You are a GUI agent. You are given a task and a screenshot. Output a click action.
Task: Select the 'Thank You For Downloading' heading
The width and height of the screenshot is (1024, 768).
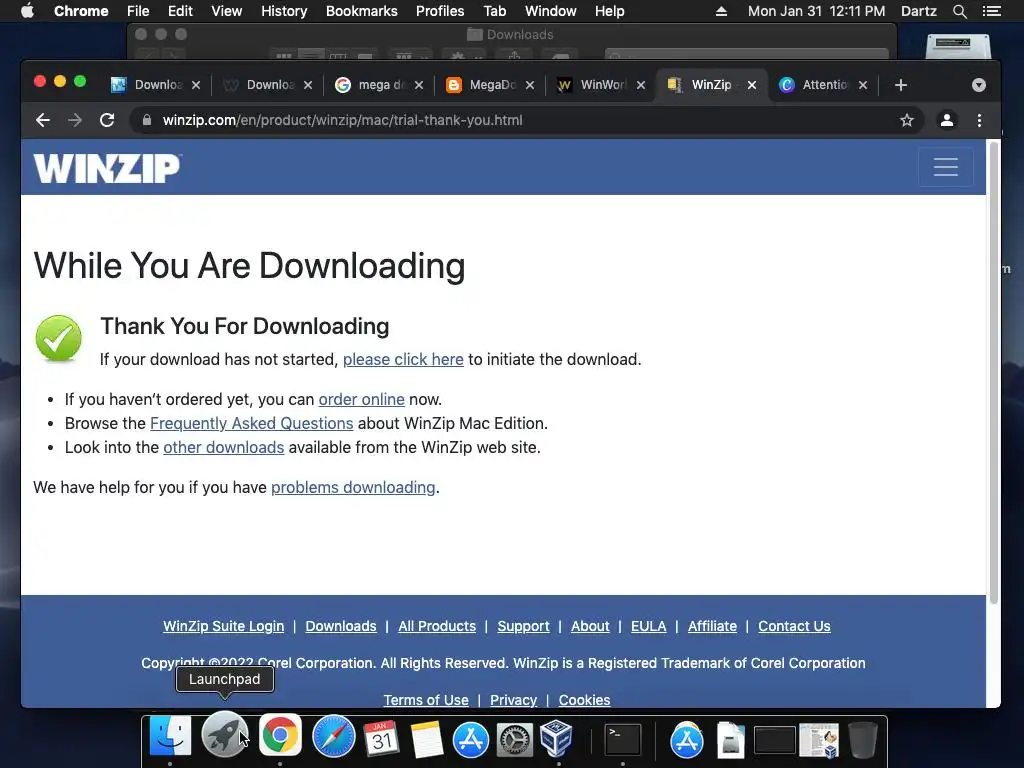244,326
